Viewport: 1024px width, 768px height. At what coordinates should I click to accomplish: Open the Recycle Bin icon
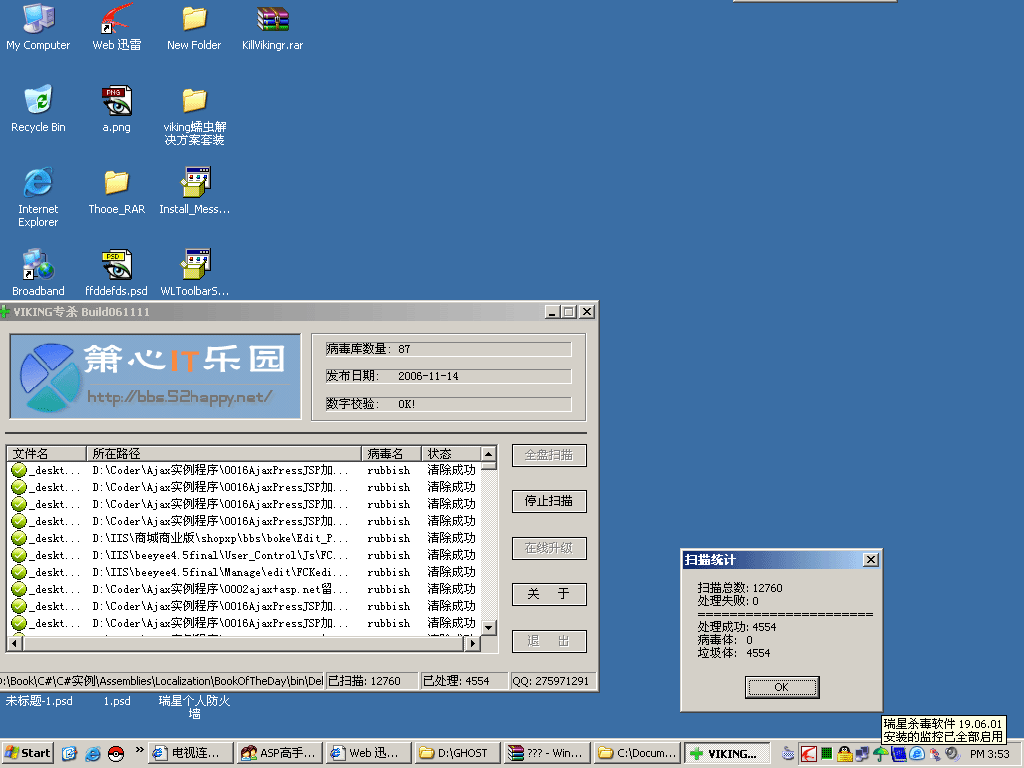[x=38, y=102]
